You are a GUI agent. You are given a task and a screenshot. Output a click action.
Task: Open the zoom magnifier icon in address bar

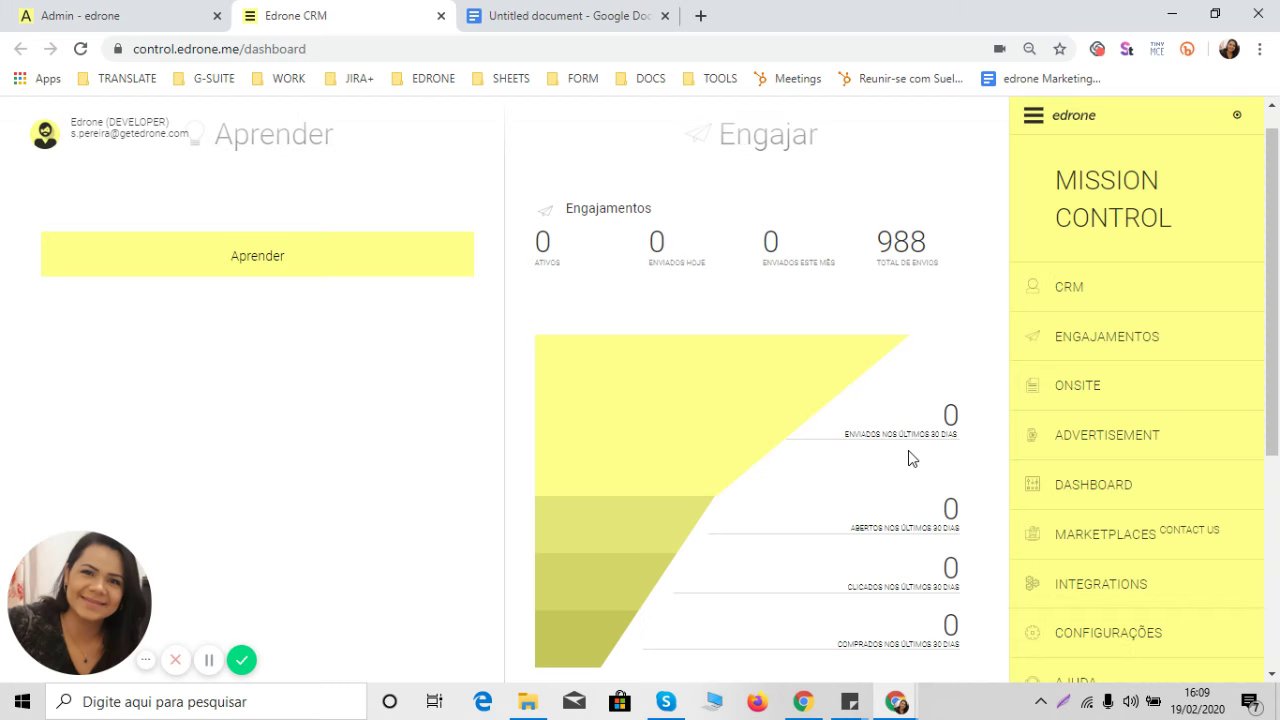(1029, 48)
